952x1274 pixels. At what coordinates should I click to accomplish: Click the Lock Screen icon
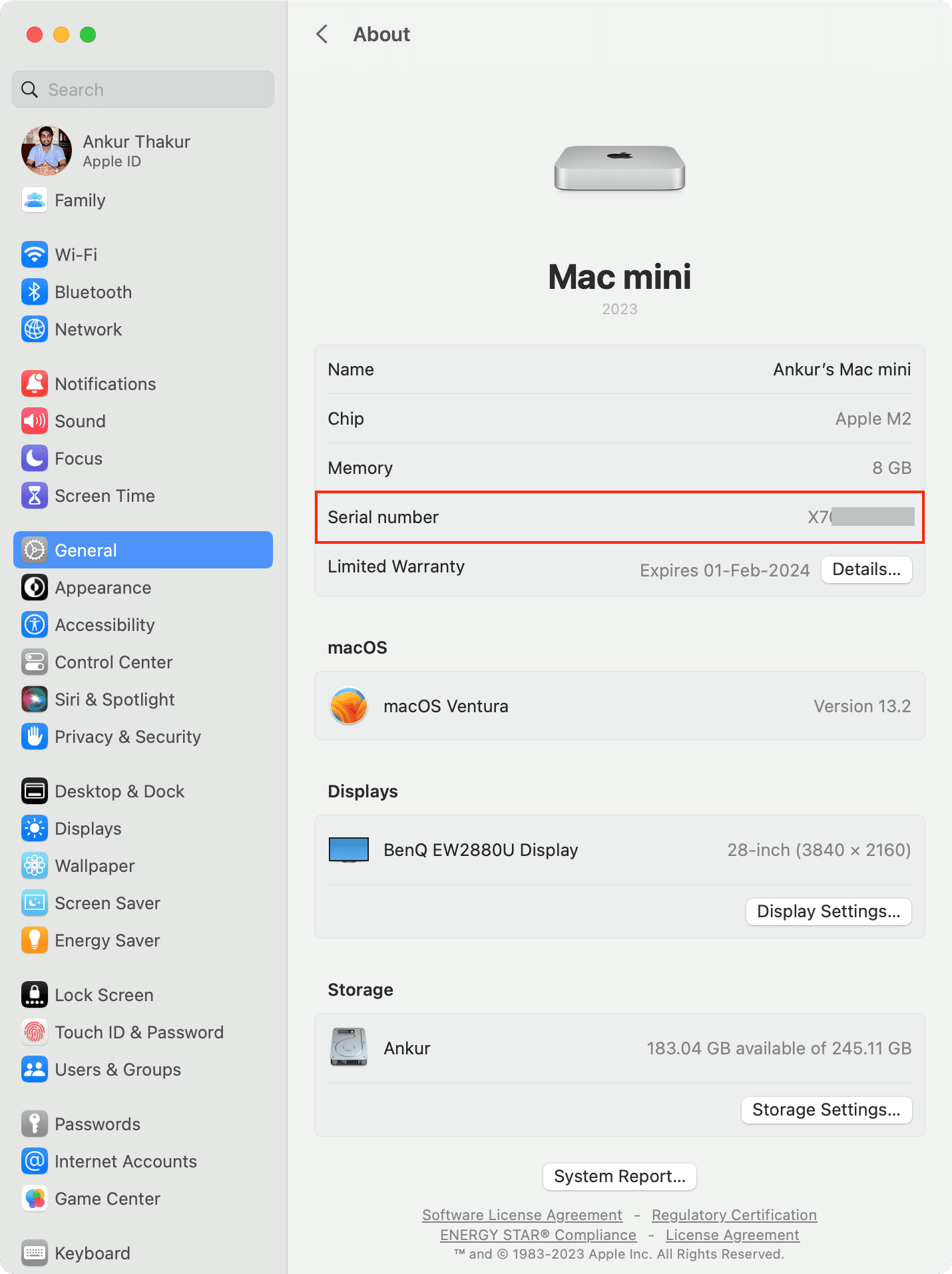pyautogui.click(x=35, y=994)
